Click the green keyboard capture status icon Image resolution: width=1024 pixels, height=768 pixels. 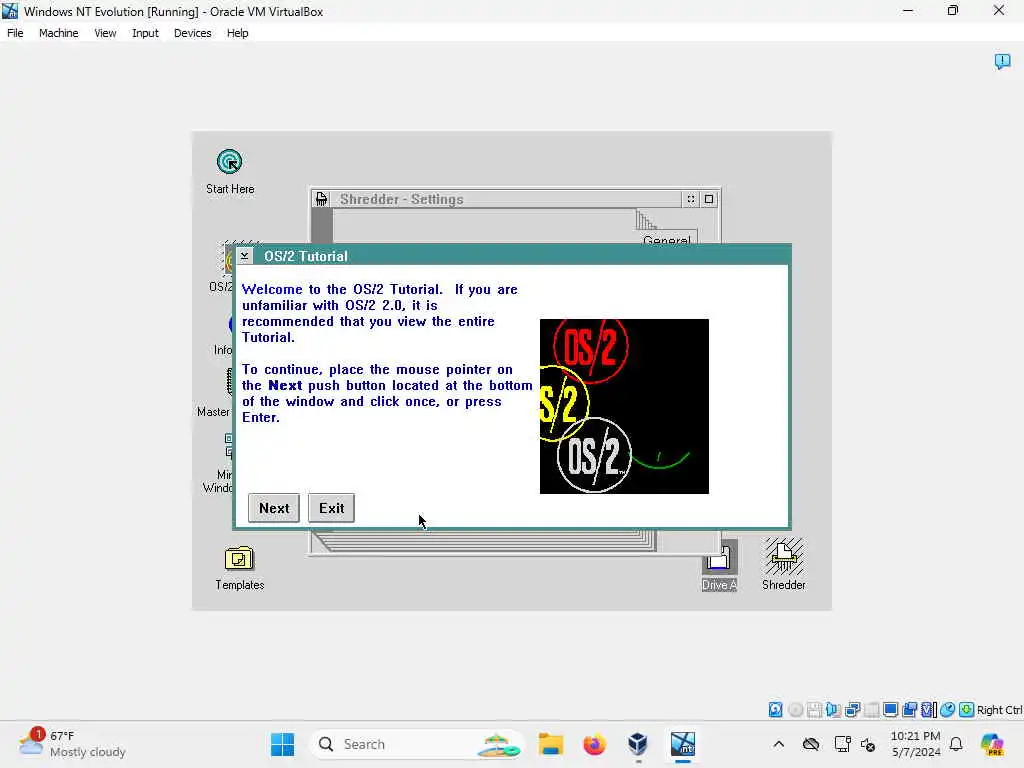pos(967,710)
